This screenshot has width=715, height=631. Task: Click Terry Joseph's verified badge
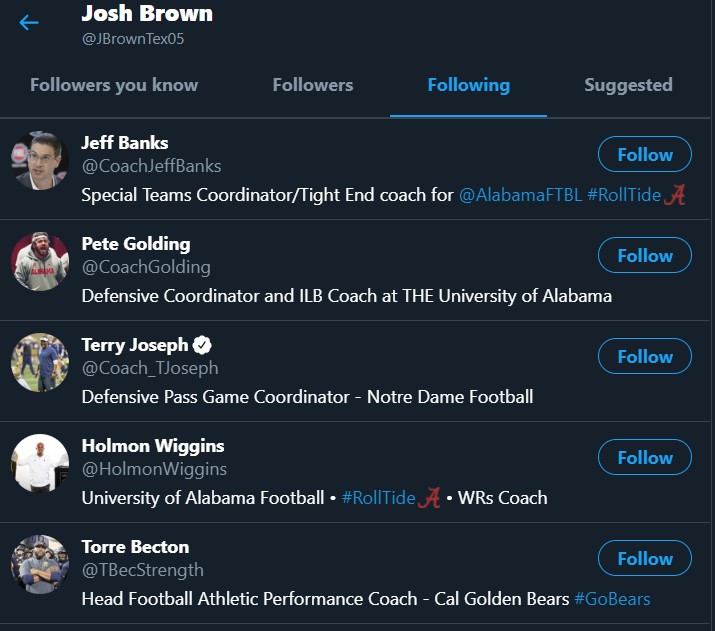tap(202, 345)
